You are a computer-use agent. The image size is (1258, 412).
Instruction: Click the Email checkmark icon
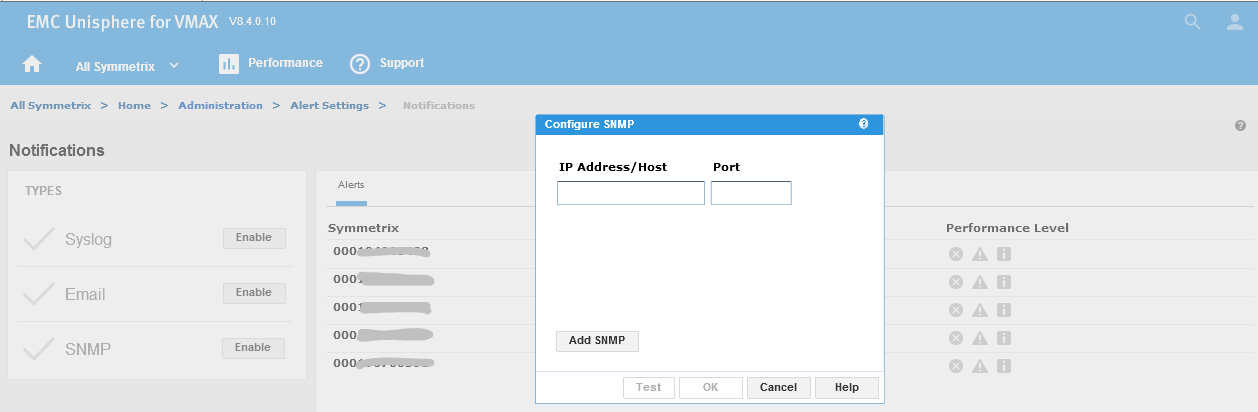38,294
